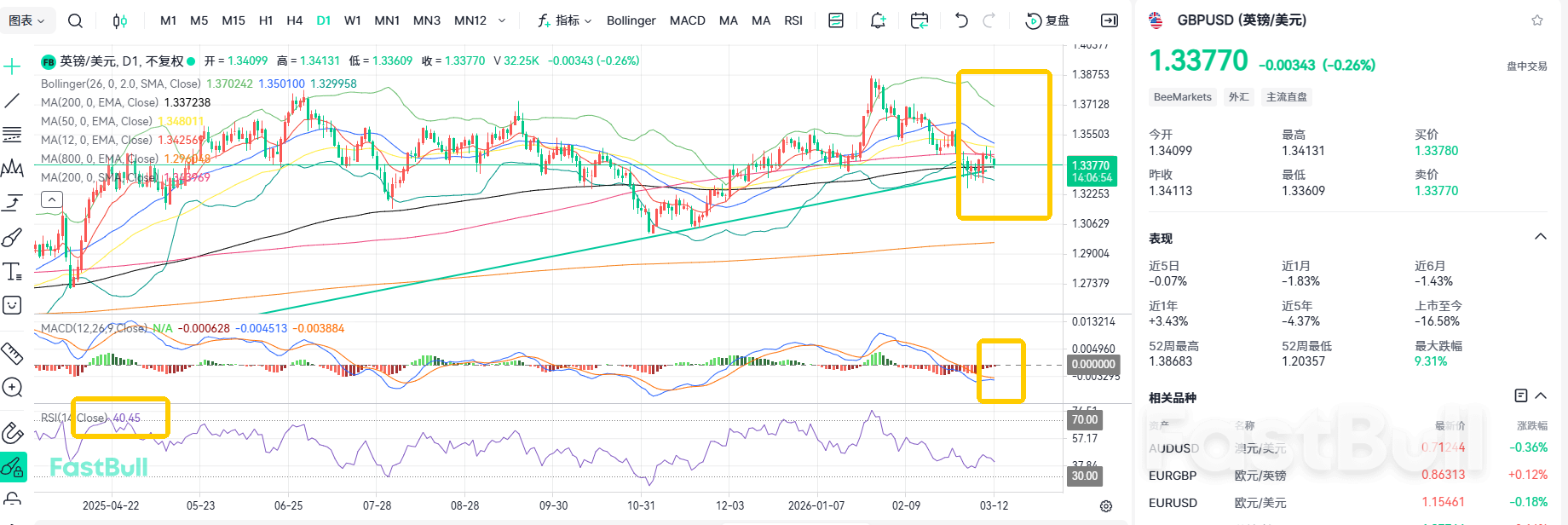Select the W1 timeframe

(x=352, y=20)
